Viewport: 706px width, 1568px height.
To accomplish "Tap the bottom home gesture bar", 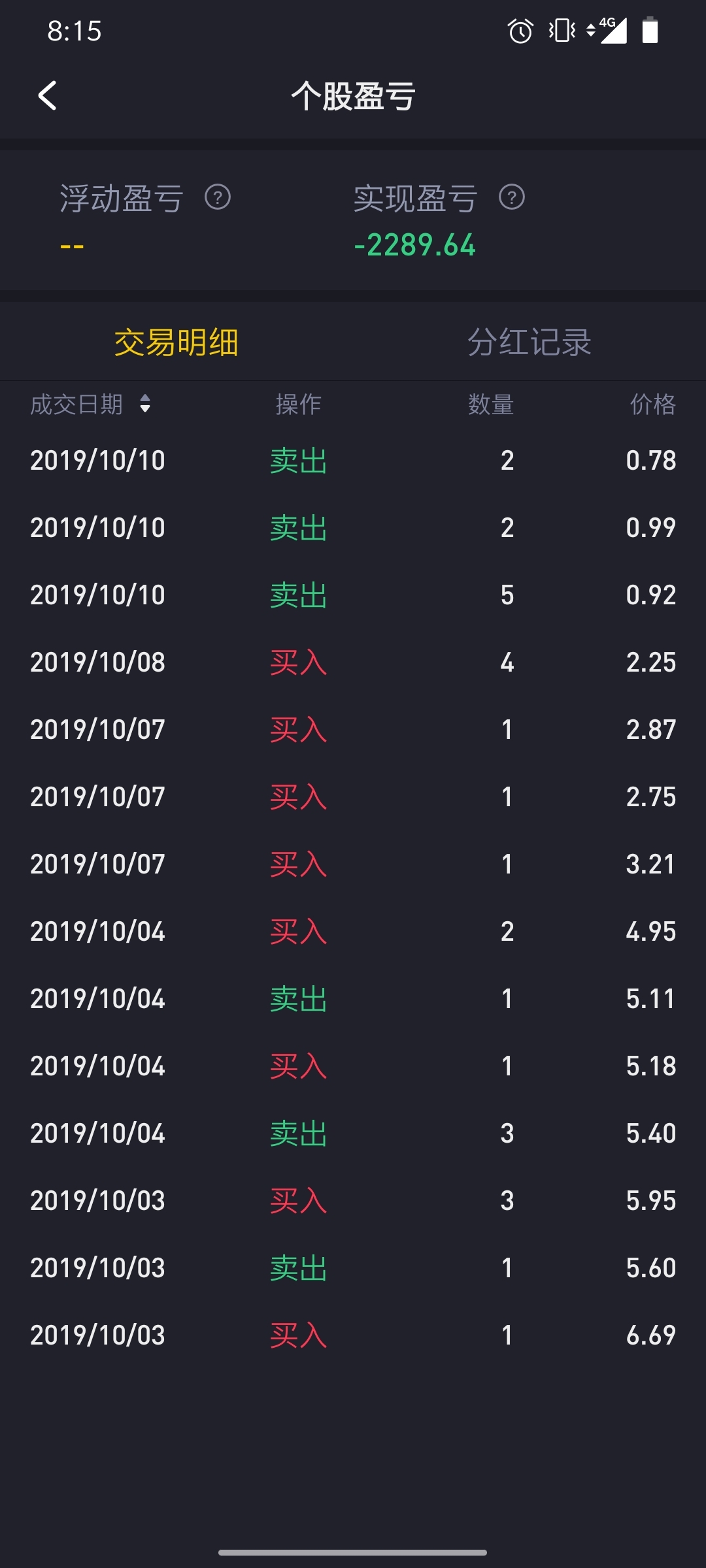I will [353, 1552].
